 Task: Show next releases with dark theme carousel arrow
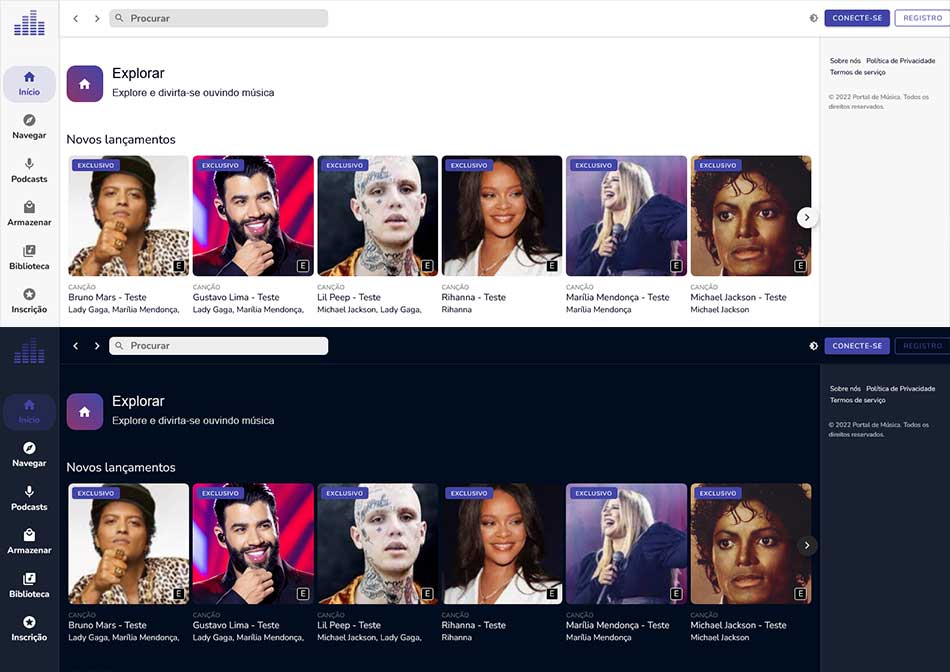807,545
